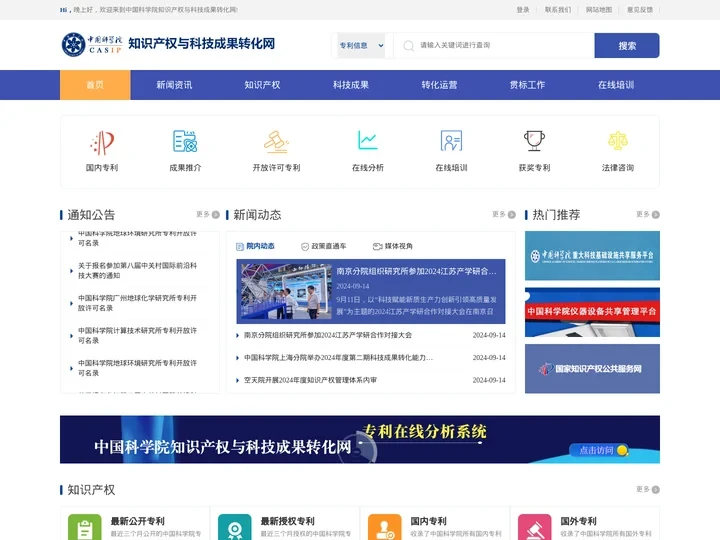Screen dimensions: 720x540
Task: Click the featured headline 南京分院组织研究所参加2024江苏产学研合
Action: click(416, 271)
